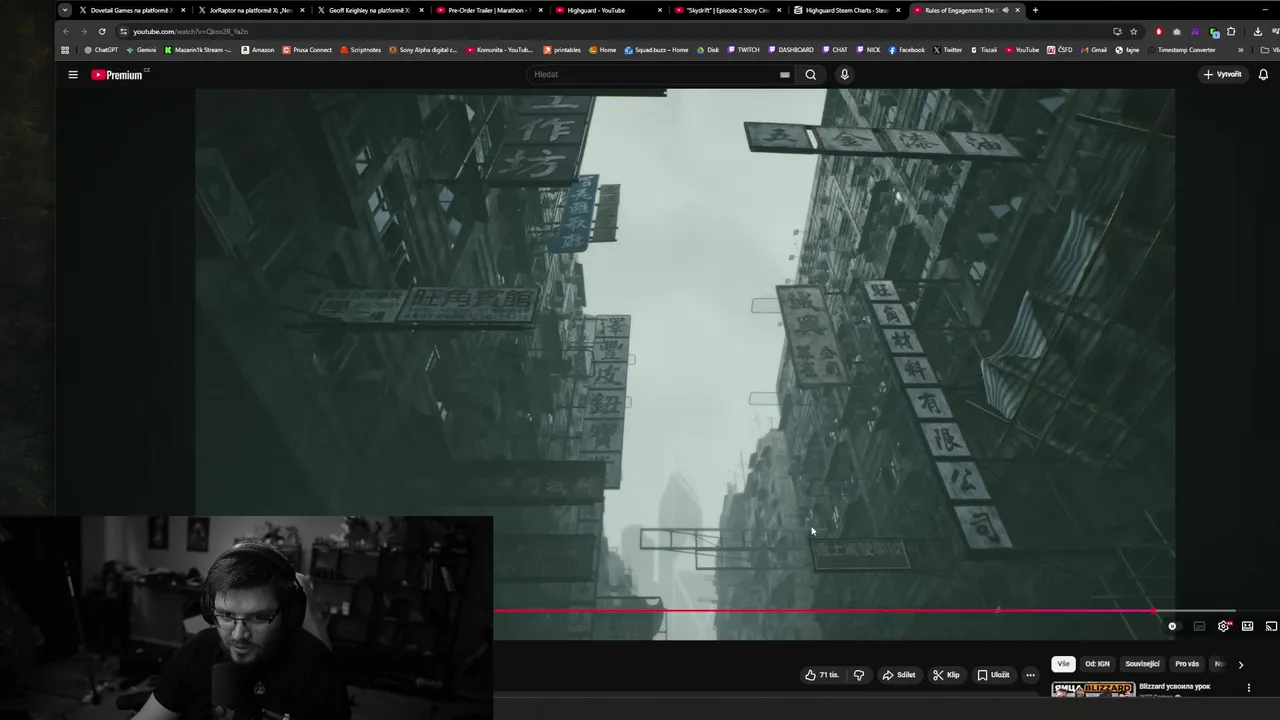1280x720 pixels.
Task: Switch to theater mode
Action: click(1247, 627)
